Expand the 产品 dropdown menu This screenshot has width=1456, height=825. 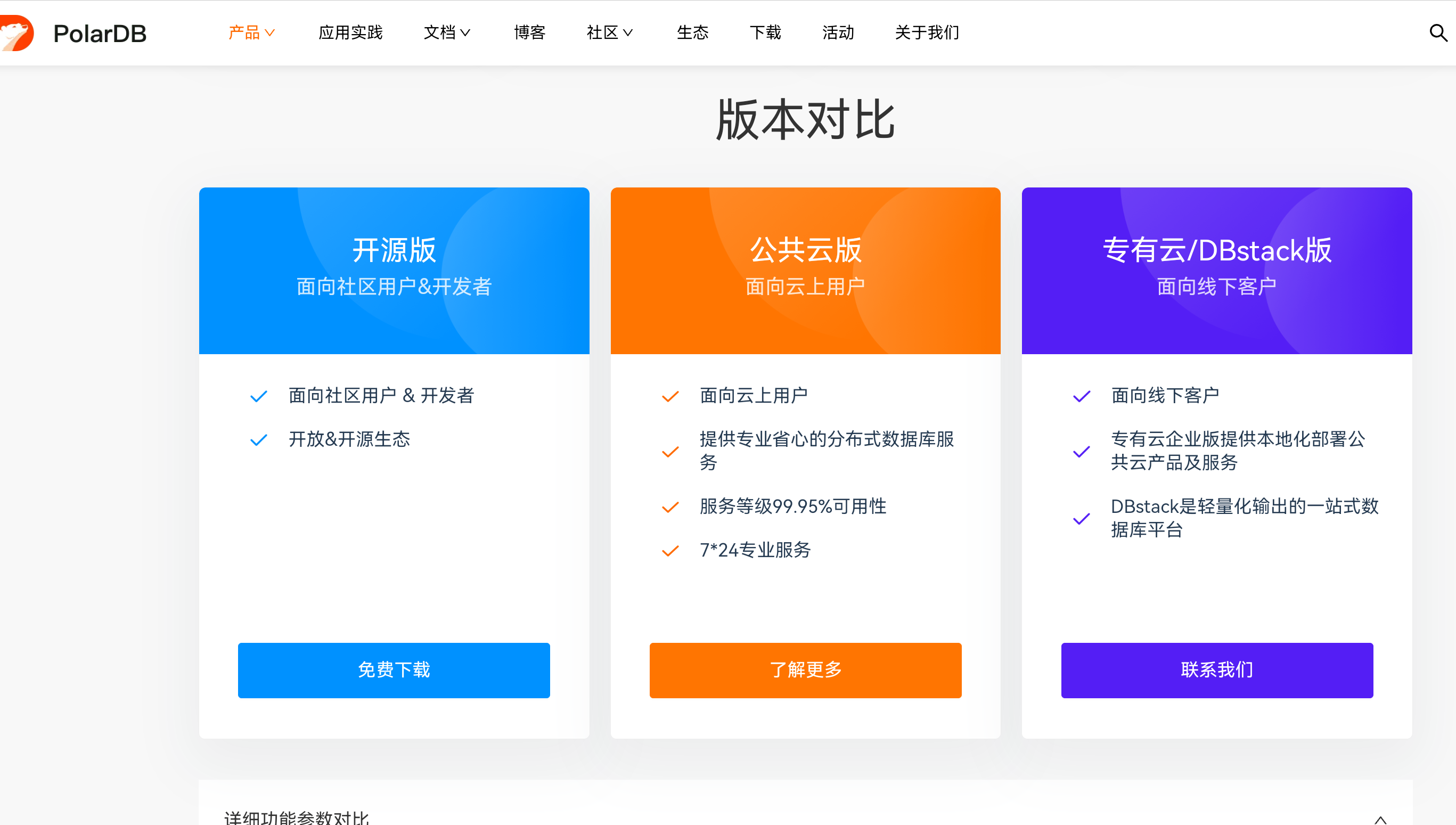(251, 33)
